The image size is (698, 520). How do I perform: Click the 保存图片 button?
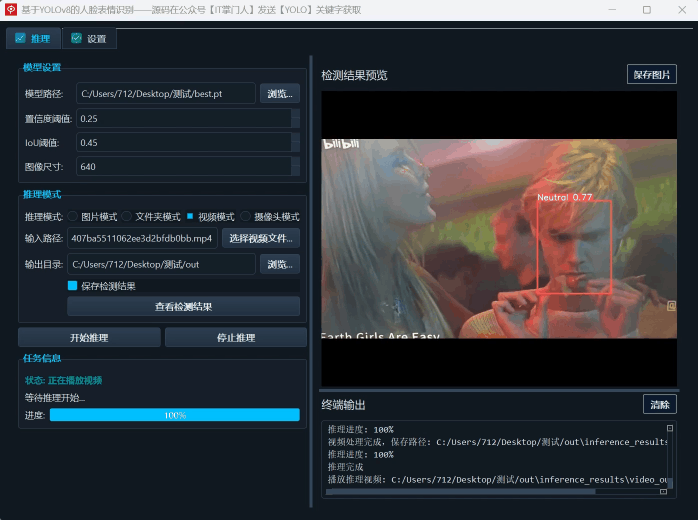652,74
